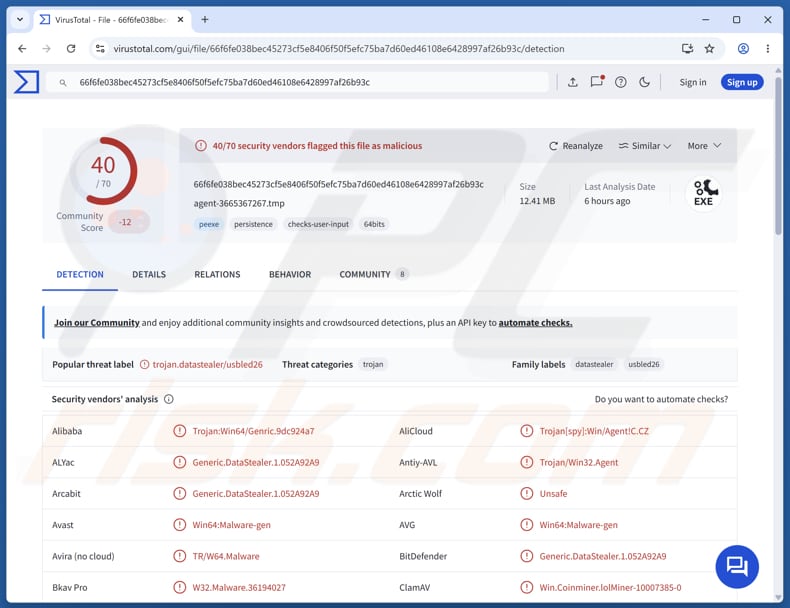Click the site information icon in address bar
Screen dimensions: 790x608
point(100,48)
